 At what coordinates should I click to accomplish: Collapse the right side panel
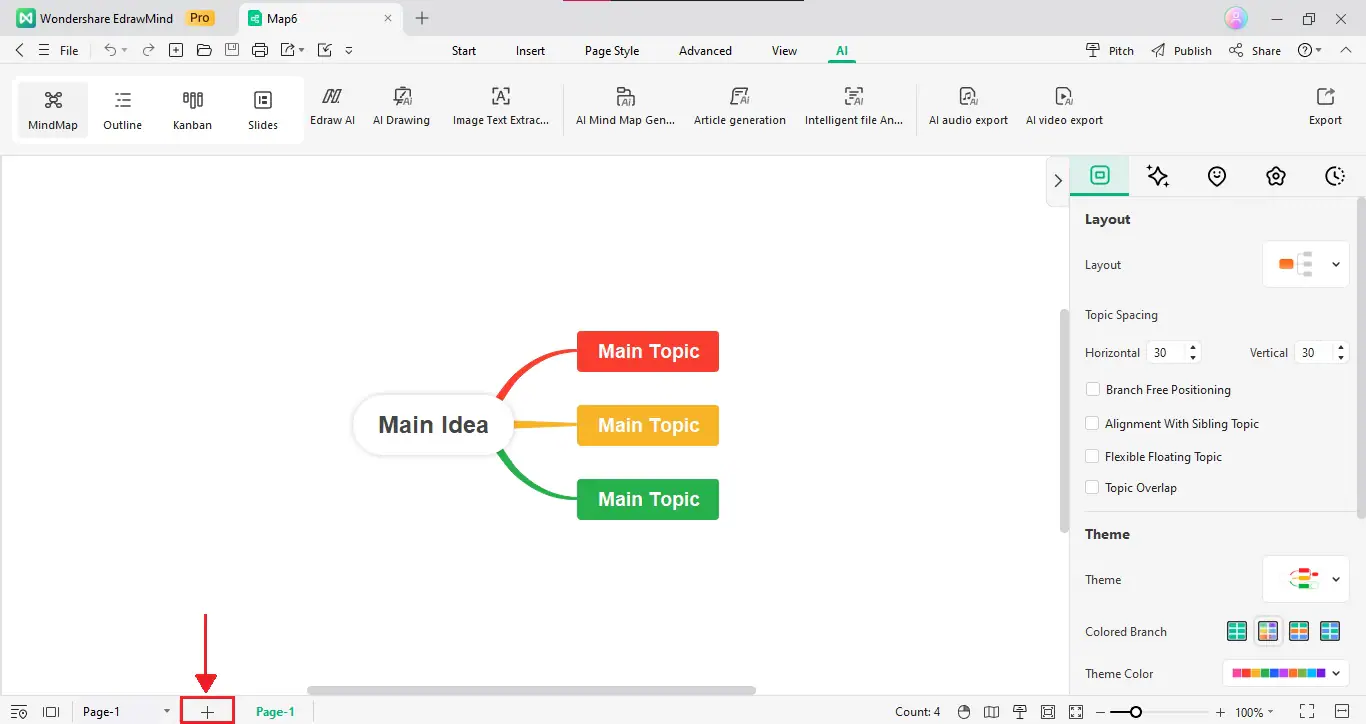tap(1058, 181)
